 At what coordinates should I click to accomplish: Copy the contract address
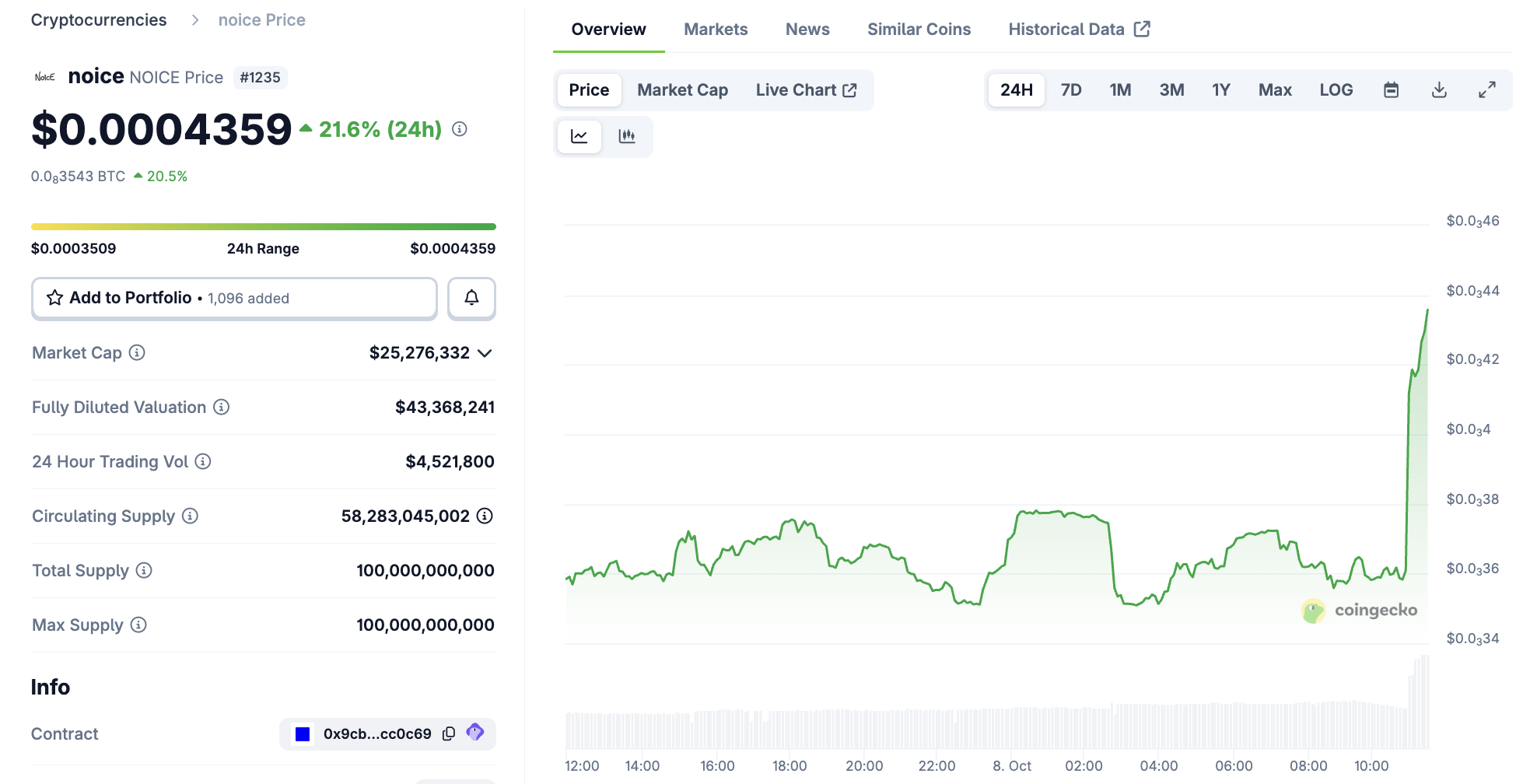449,733
